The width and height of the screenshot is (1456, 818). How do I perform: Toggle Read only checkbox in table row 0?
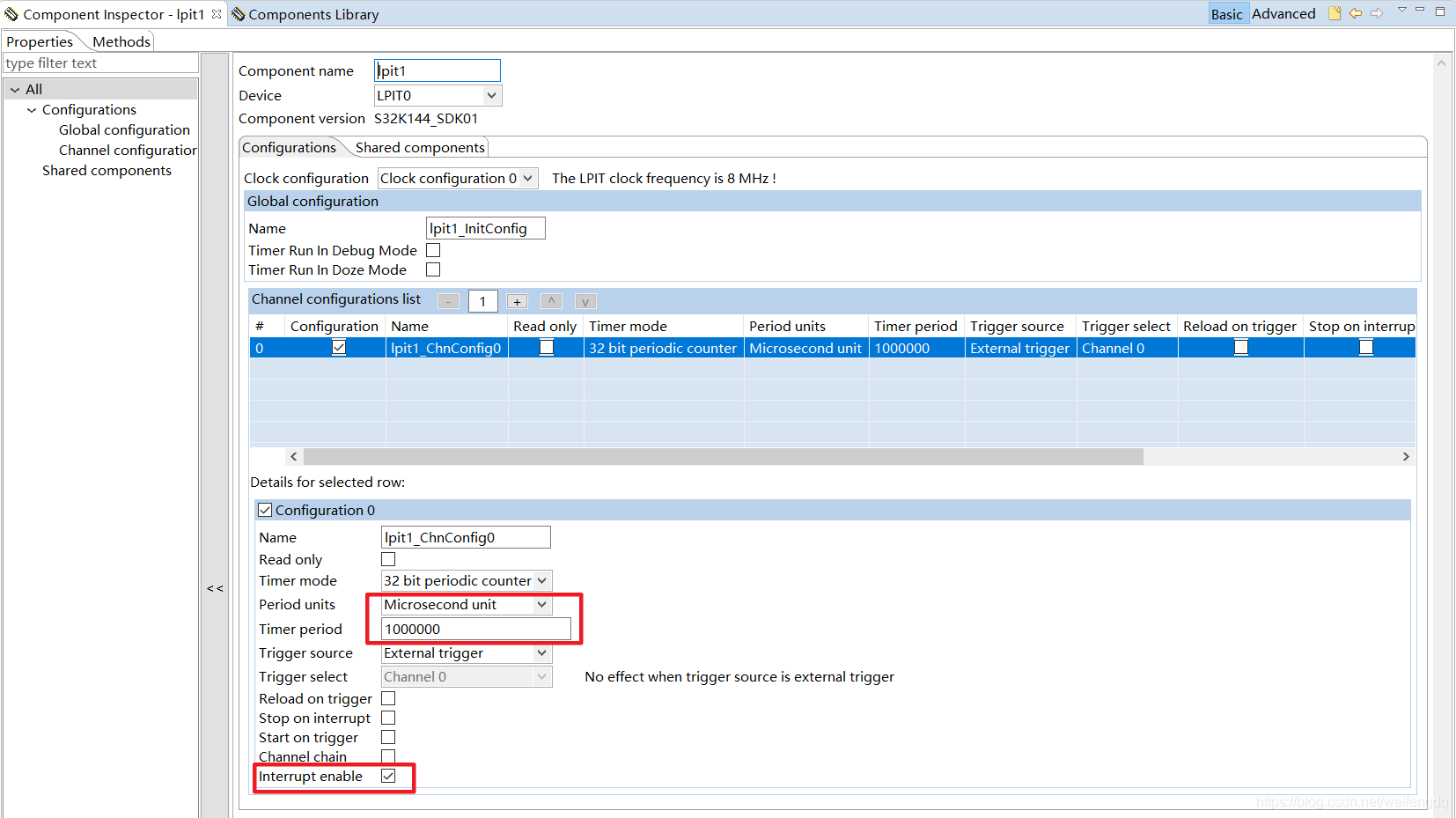coord(547,348)
